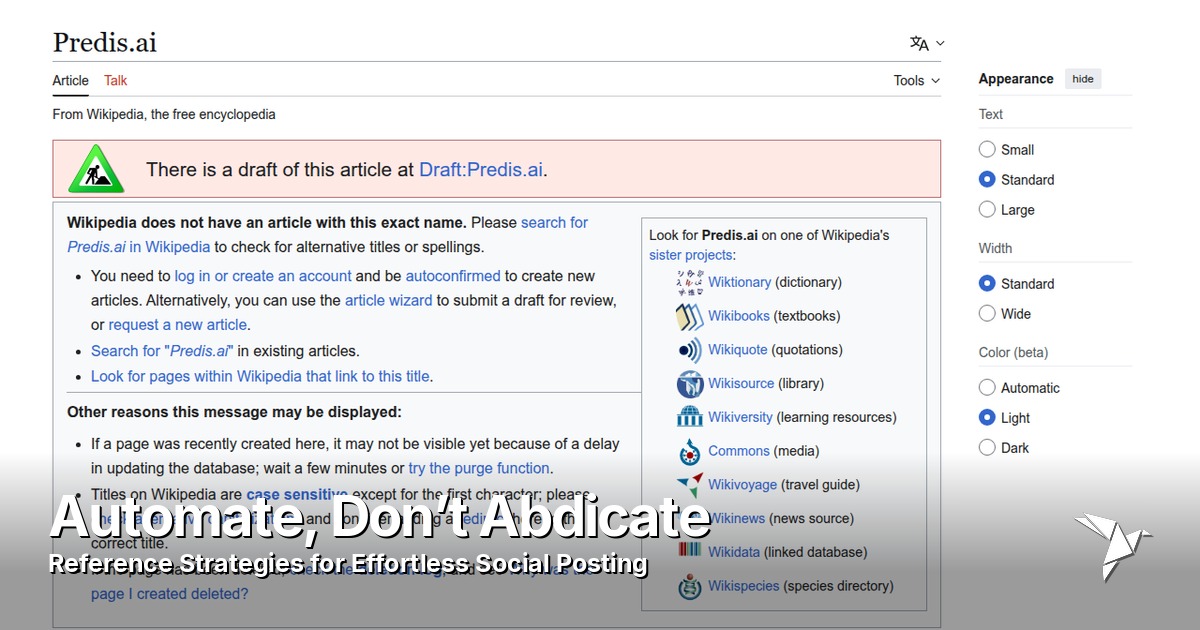This screenshot has height=630, width=1200.
Task: Open the Wiktionary dictionary link
Action: pyautogui.click(x=739, y=282)
